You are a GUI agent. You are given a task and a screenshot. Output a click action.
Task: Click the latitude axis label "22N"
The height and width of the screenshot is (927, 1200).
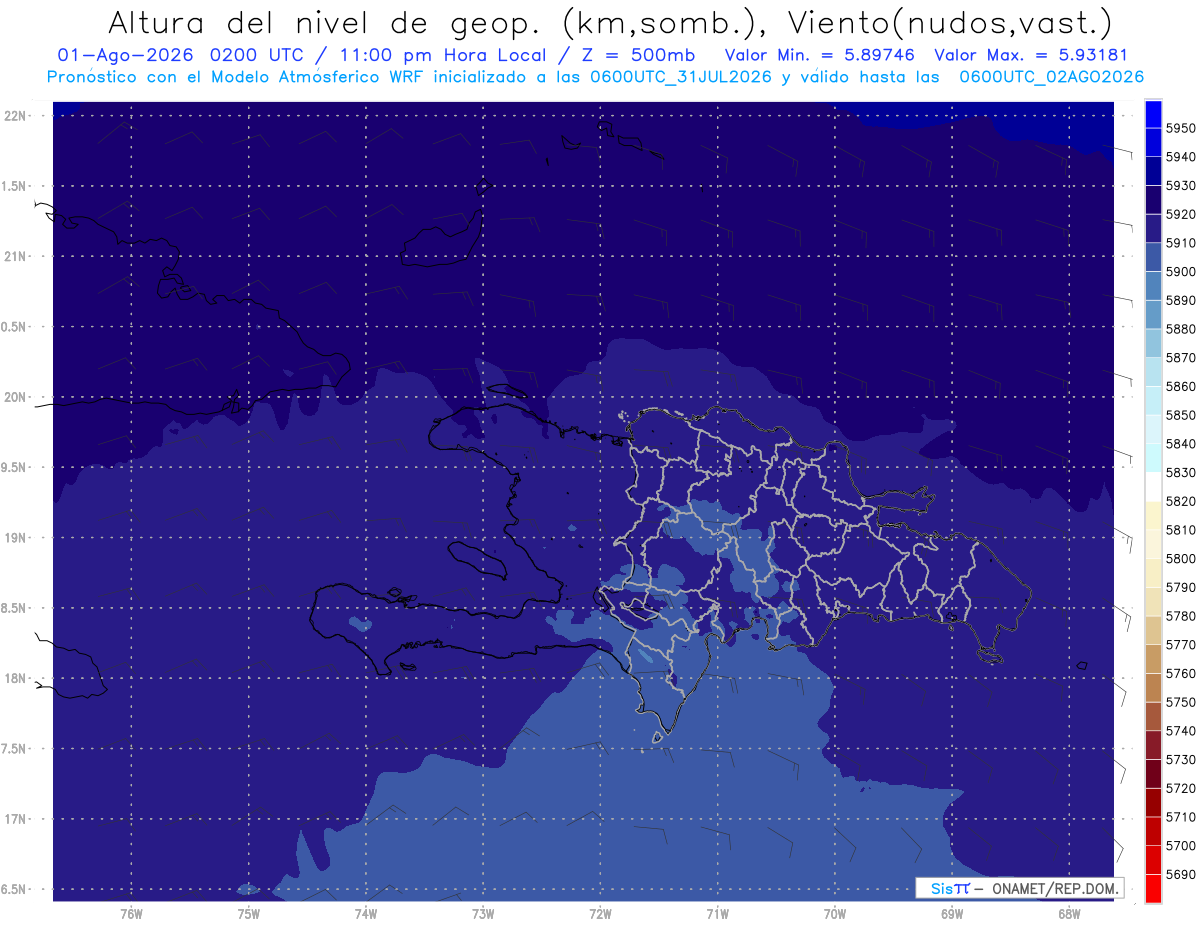point(15,116)
